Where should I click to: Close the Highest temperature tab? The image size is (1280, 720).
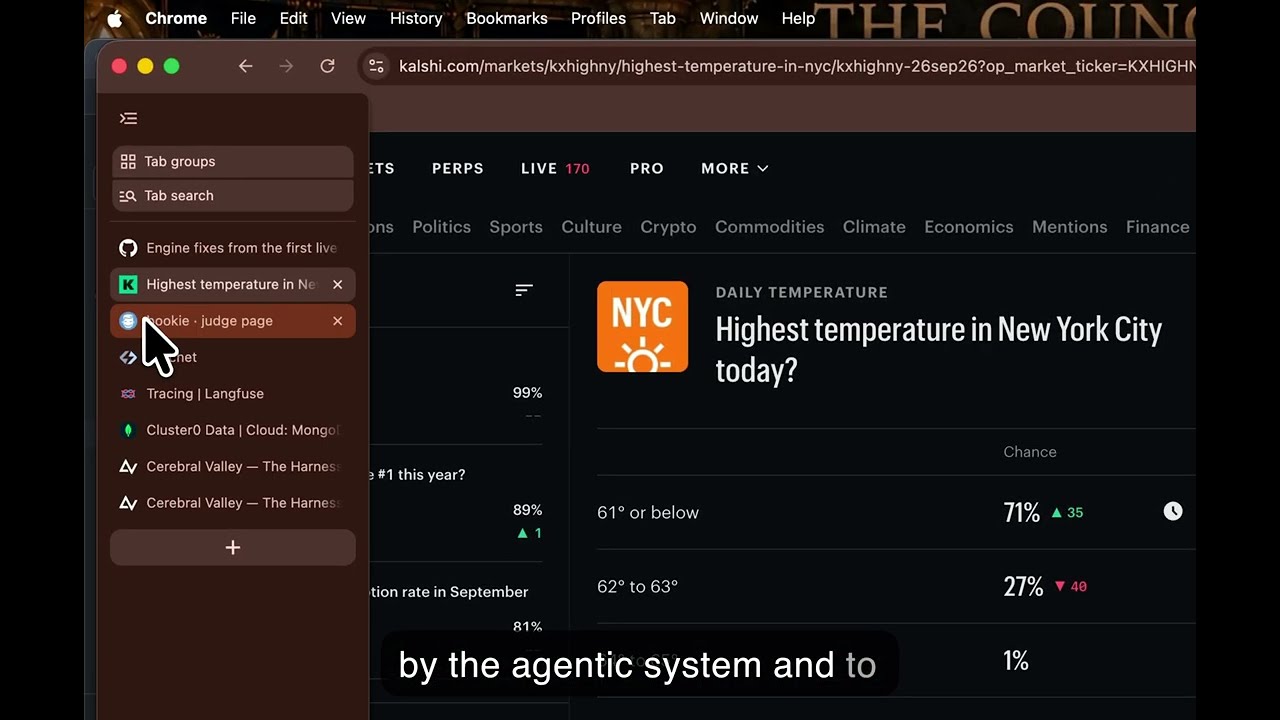(337, 284)
